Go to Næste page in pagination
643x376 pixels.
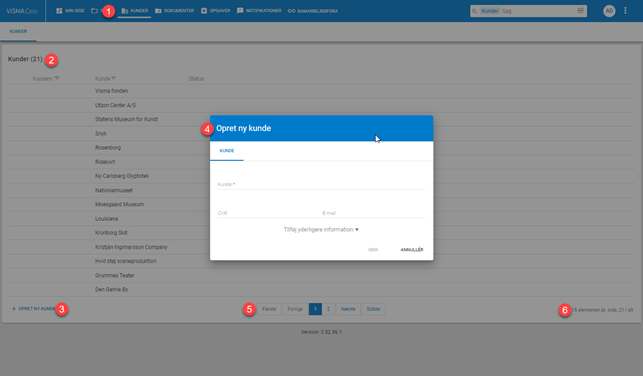point(348,309)
